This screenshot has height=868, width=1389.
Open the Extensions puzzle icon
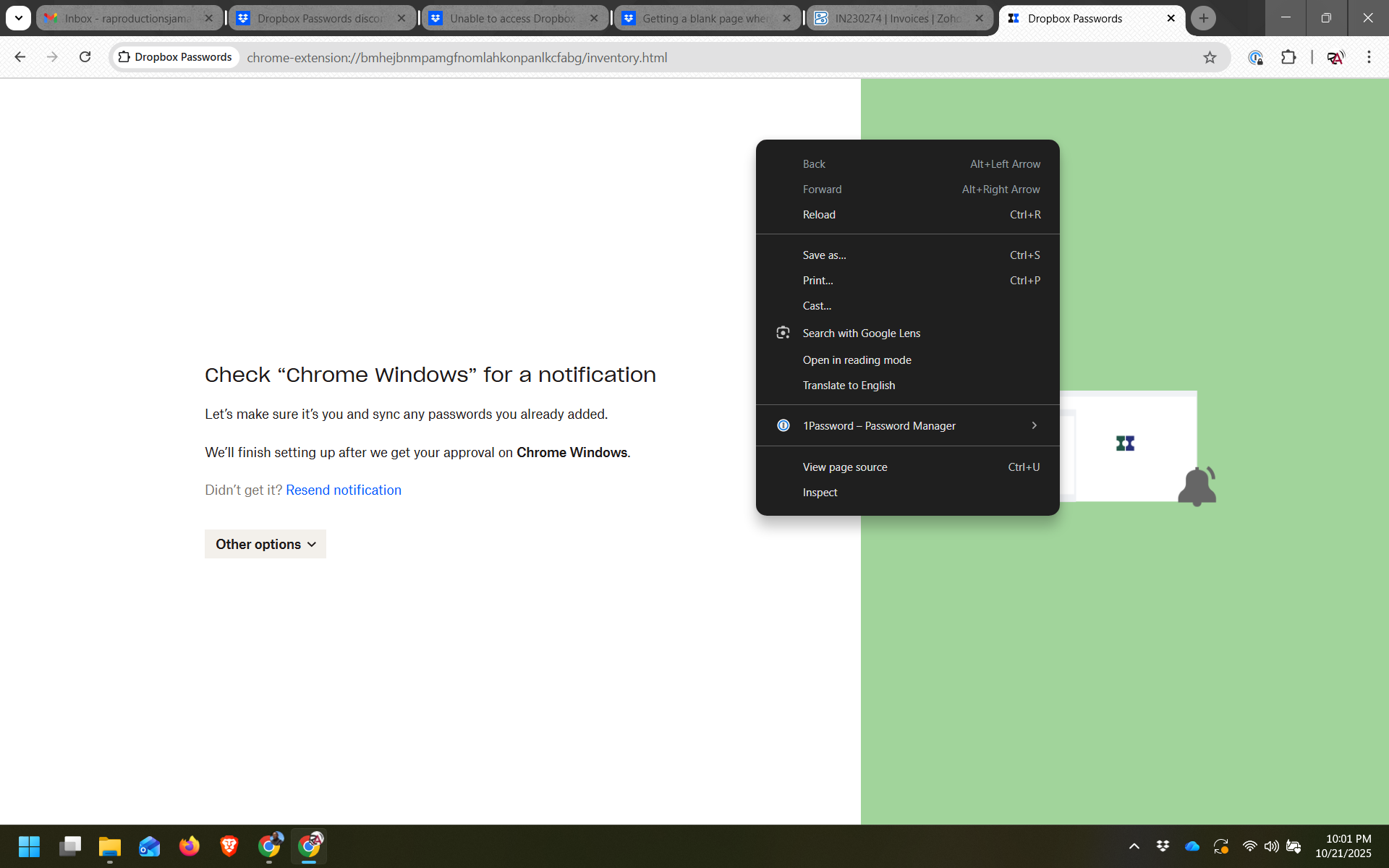[1288, 57]
